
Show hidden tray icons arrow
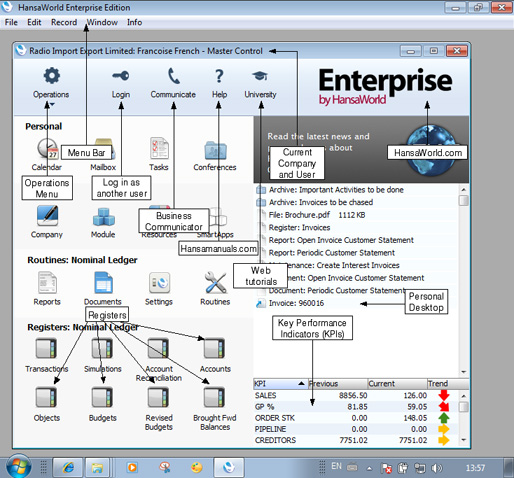point(369,468)
